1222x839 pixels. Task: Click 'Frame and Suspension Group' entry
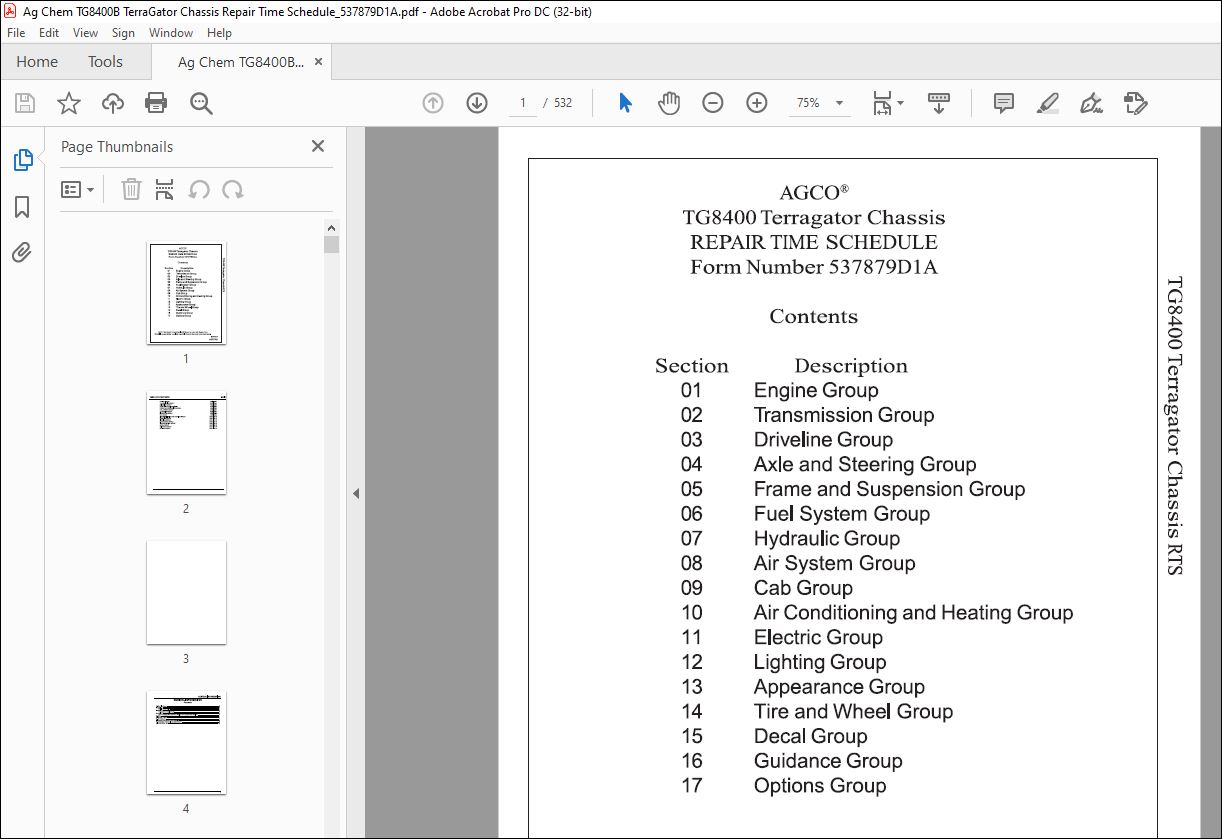(889, 490)
